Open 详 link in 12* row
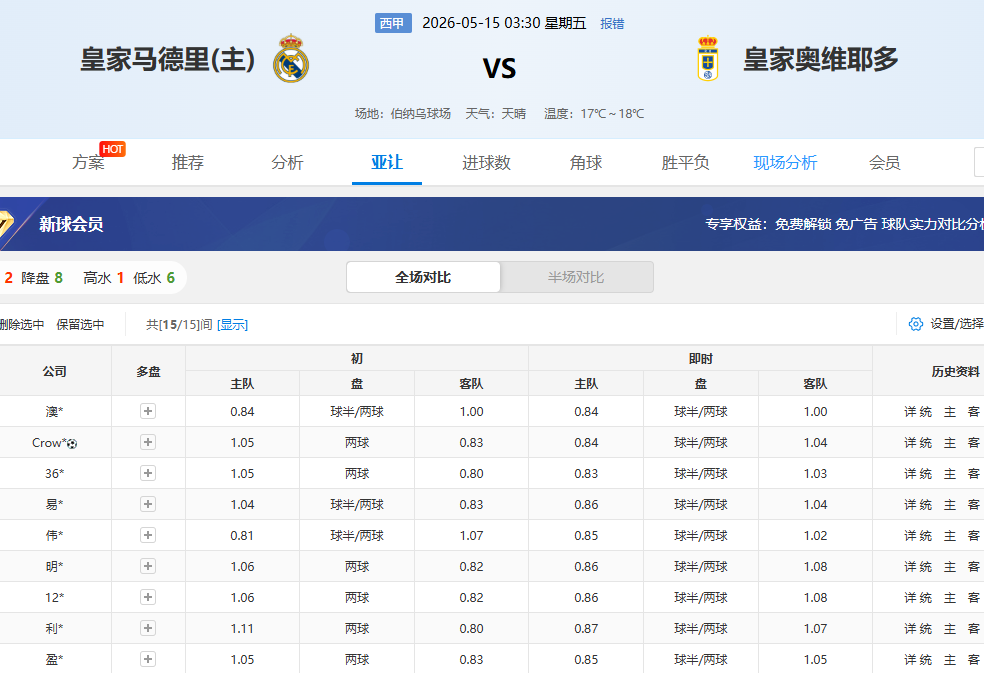 coord(910,598)
